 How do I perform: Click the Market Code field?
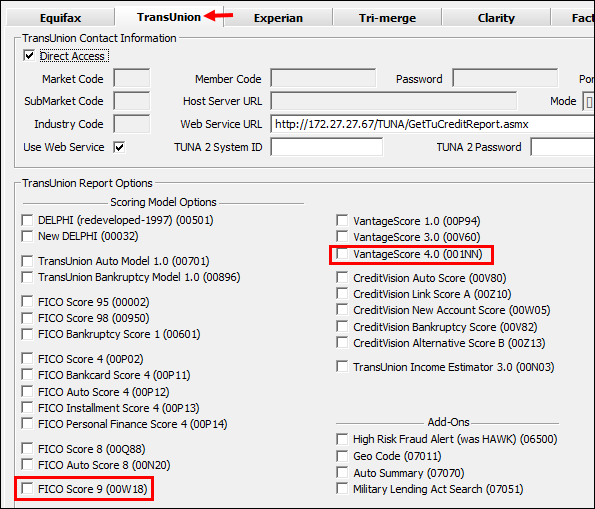(x=132, y=79)
